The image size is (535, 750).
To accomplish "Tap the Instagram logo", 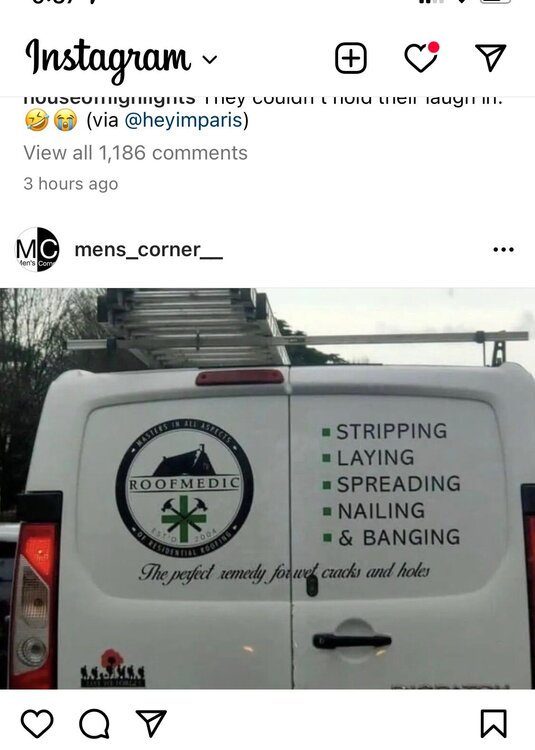I will [x=108, y=58].
